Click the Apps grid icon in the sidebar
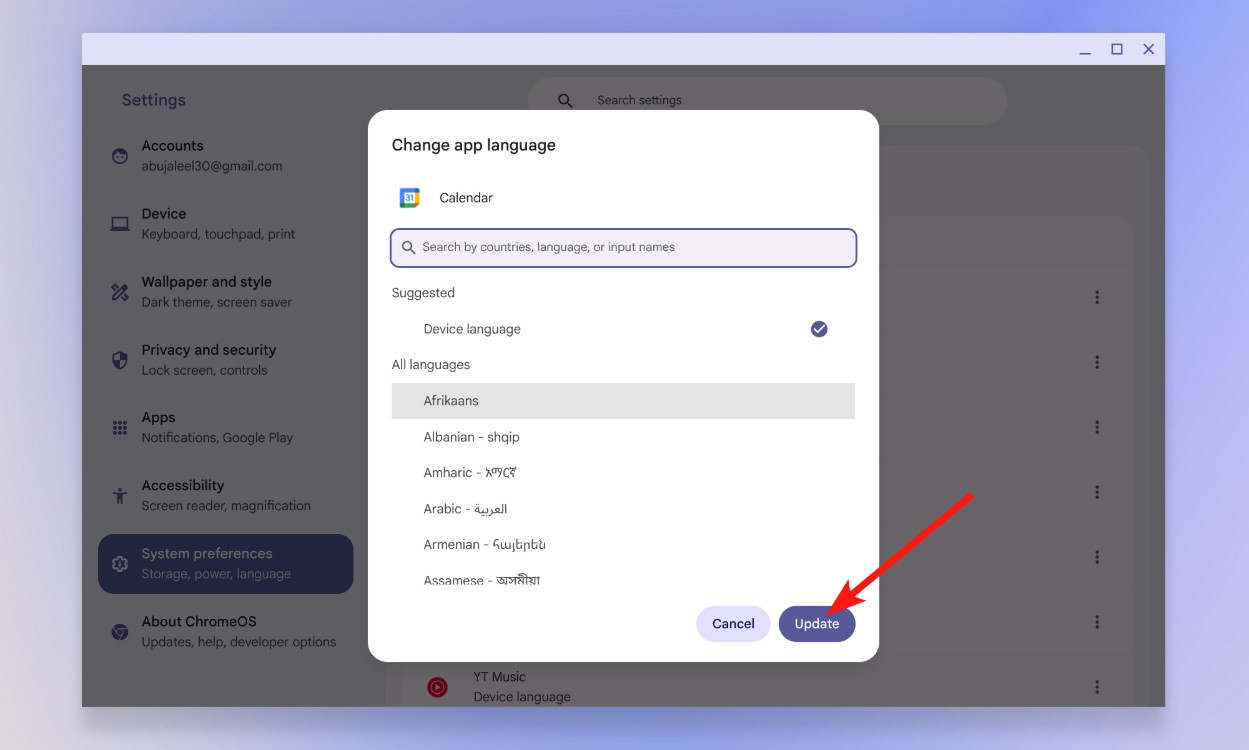1249x750 pixels. pyautogui.click(x=119, y=428)
